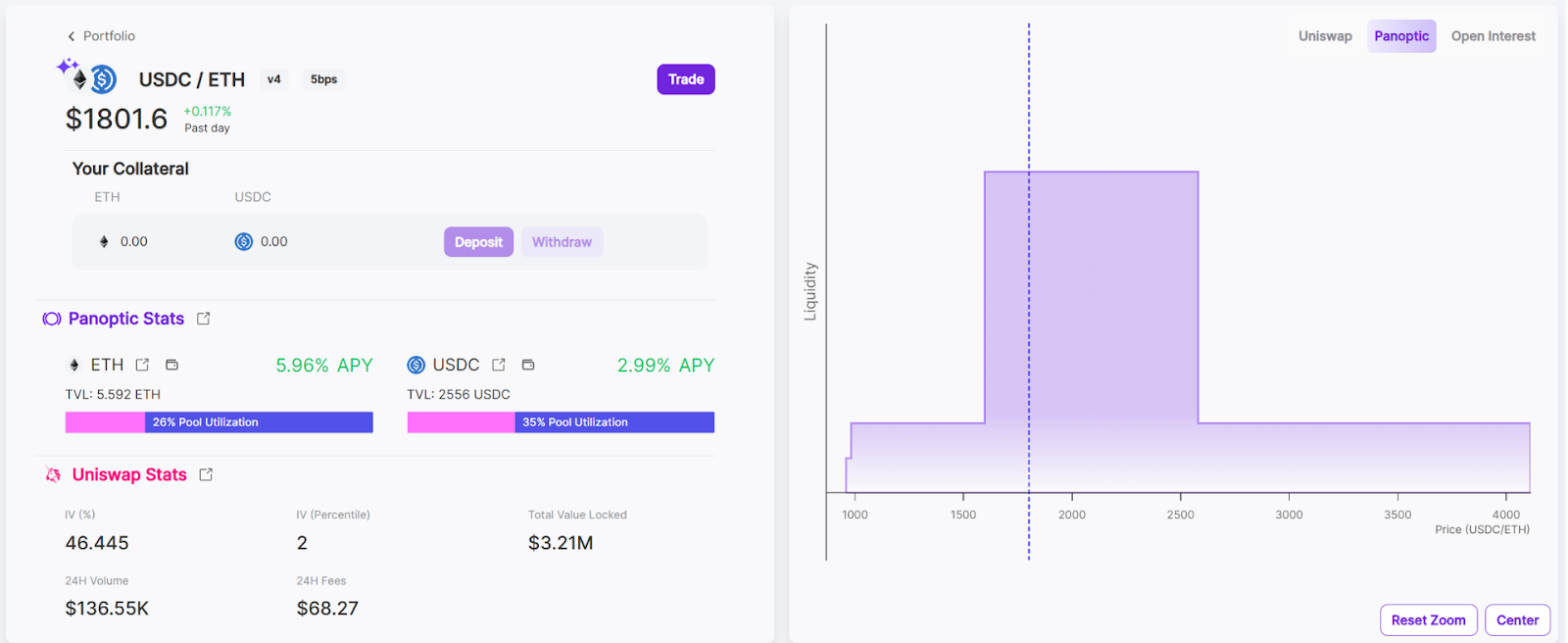This screenshot has width=1568, height=643.
Task: Click the 2000 price axis label
Action: [x=1072, y=515]
